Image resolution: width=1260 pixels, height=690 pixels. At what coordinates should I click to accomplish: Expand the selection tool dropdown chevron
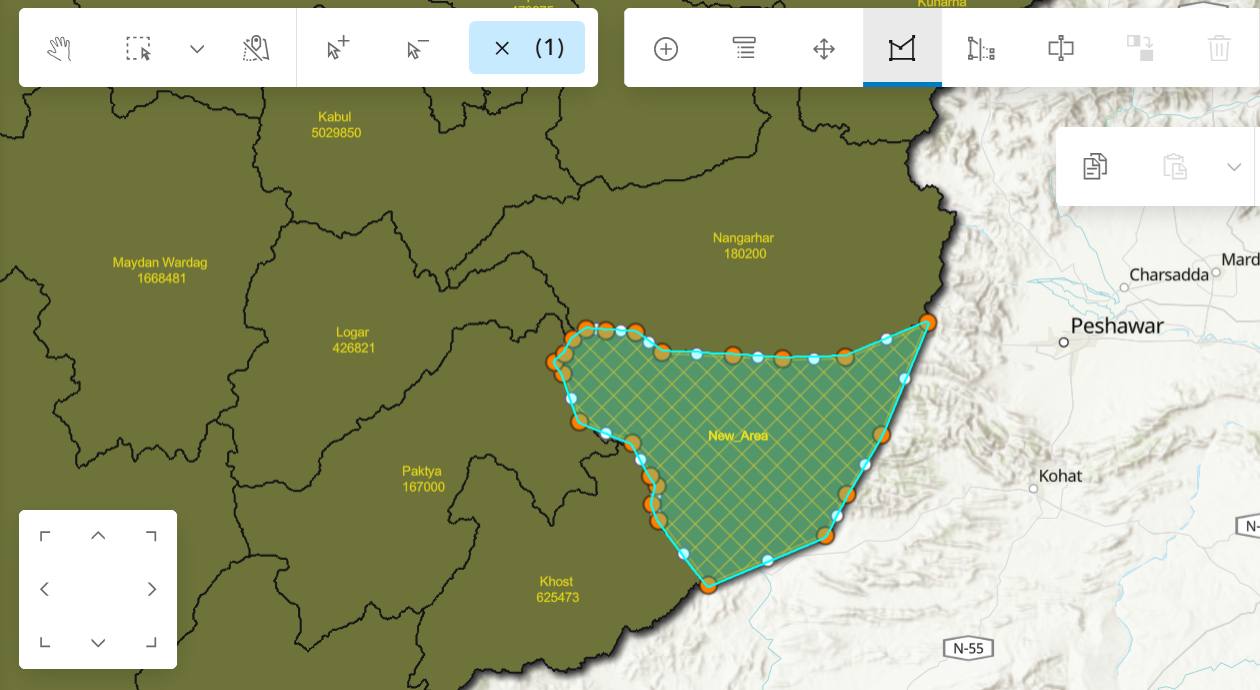tap(197, 47)
